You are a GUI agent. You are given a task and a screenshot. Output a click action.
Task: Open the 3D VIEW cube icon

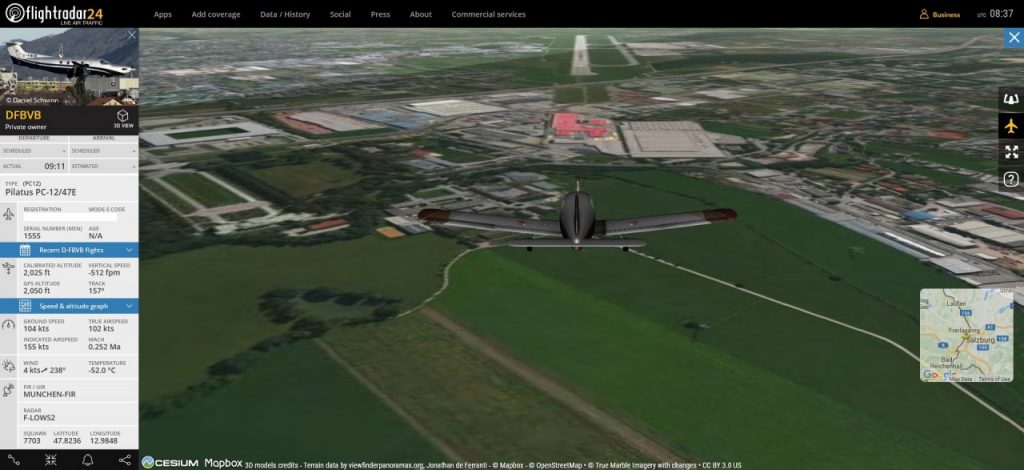pyautogui.click(x=123, y=116)
